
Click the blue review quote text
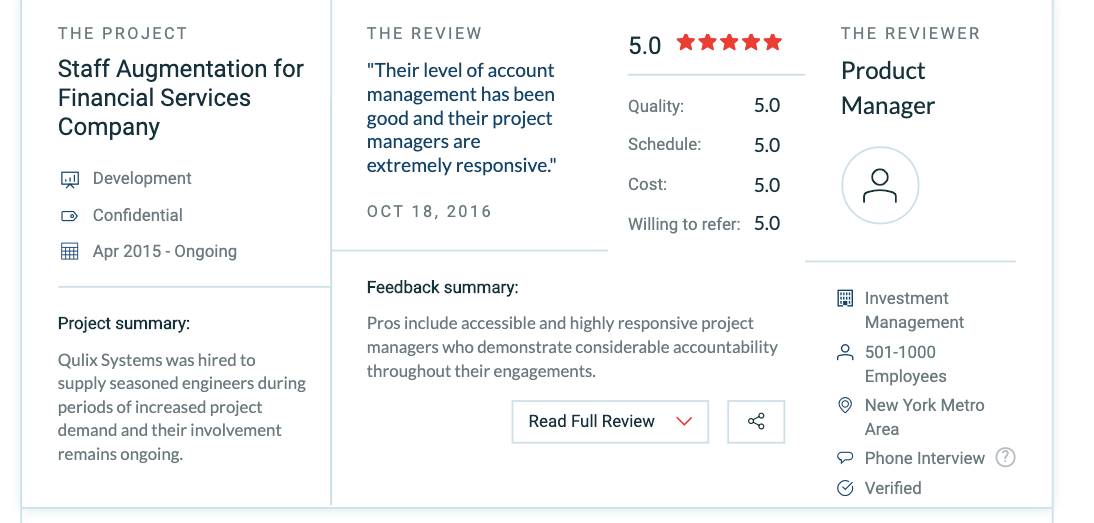(461, 118)
